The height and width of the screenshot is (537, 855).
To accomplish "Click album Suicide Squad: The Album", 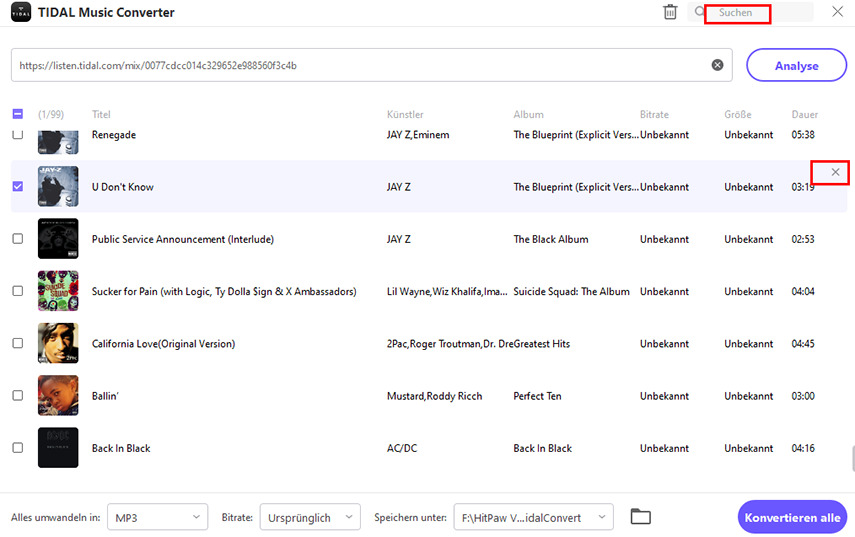I will [571, 292].
